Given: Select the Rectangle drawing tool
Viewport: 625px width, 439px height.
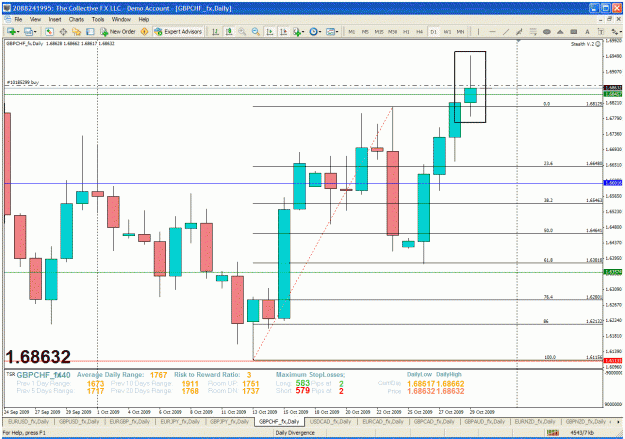Looking at the screenshot, I should click(x=574, y=31).
